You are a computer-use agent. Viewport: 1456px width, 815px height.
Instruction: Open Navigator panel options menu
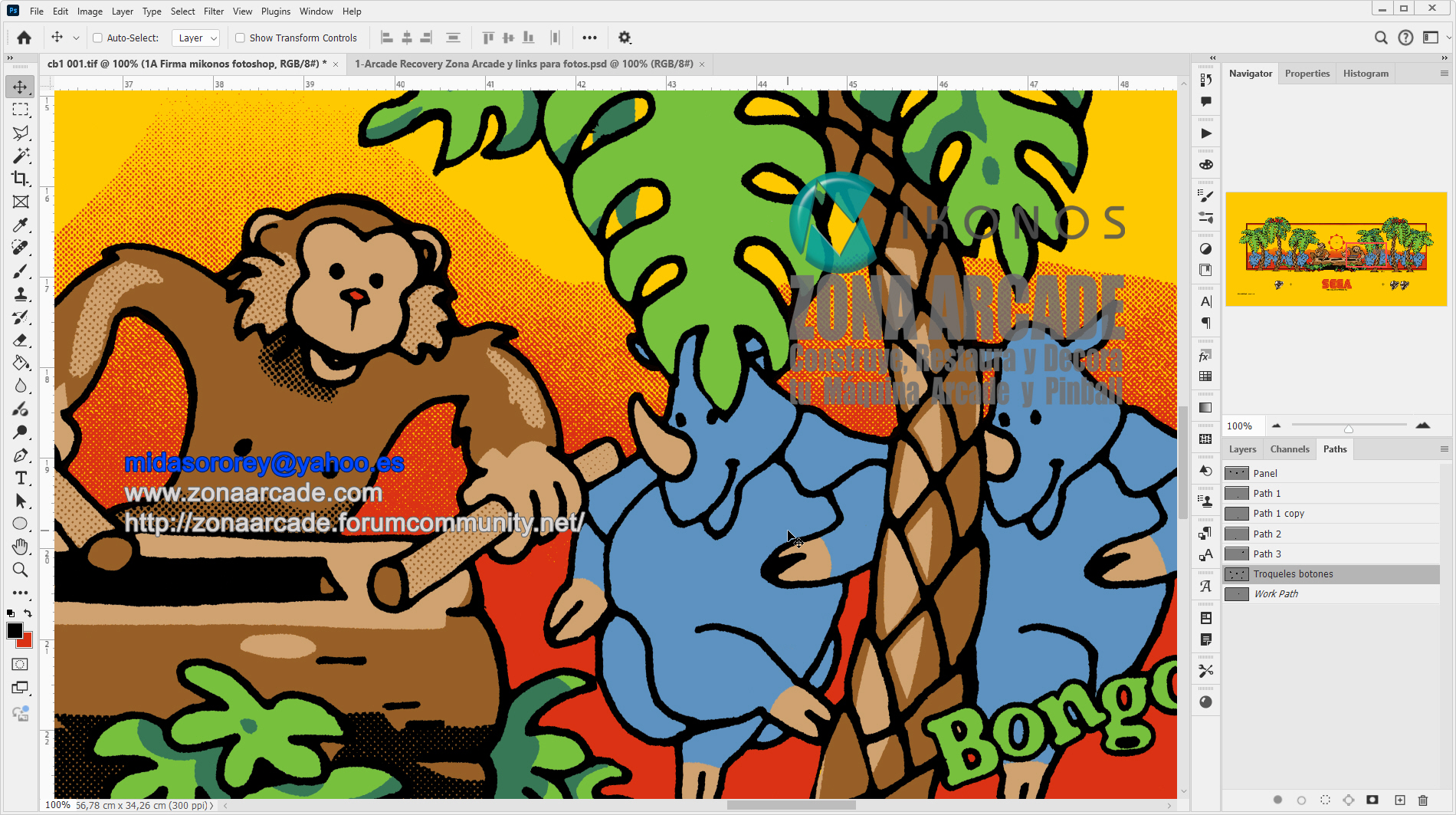[1445, 74]
